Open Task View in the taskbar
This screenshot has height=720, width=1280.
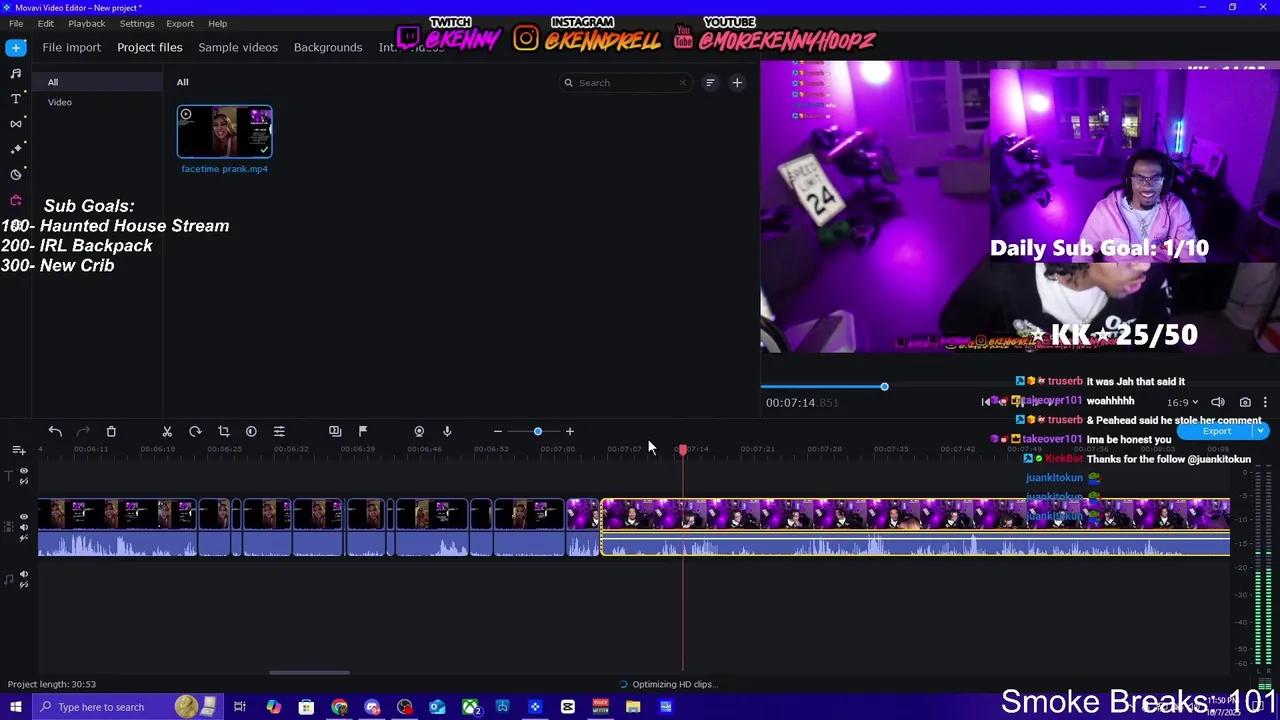[240, 707]
